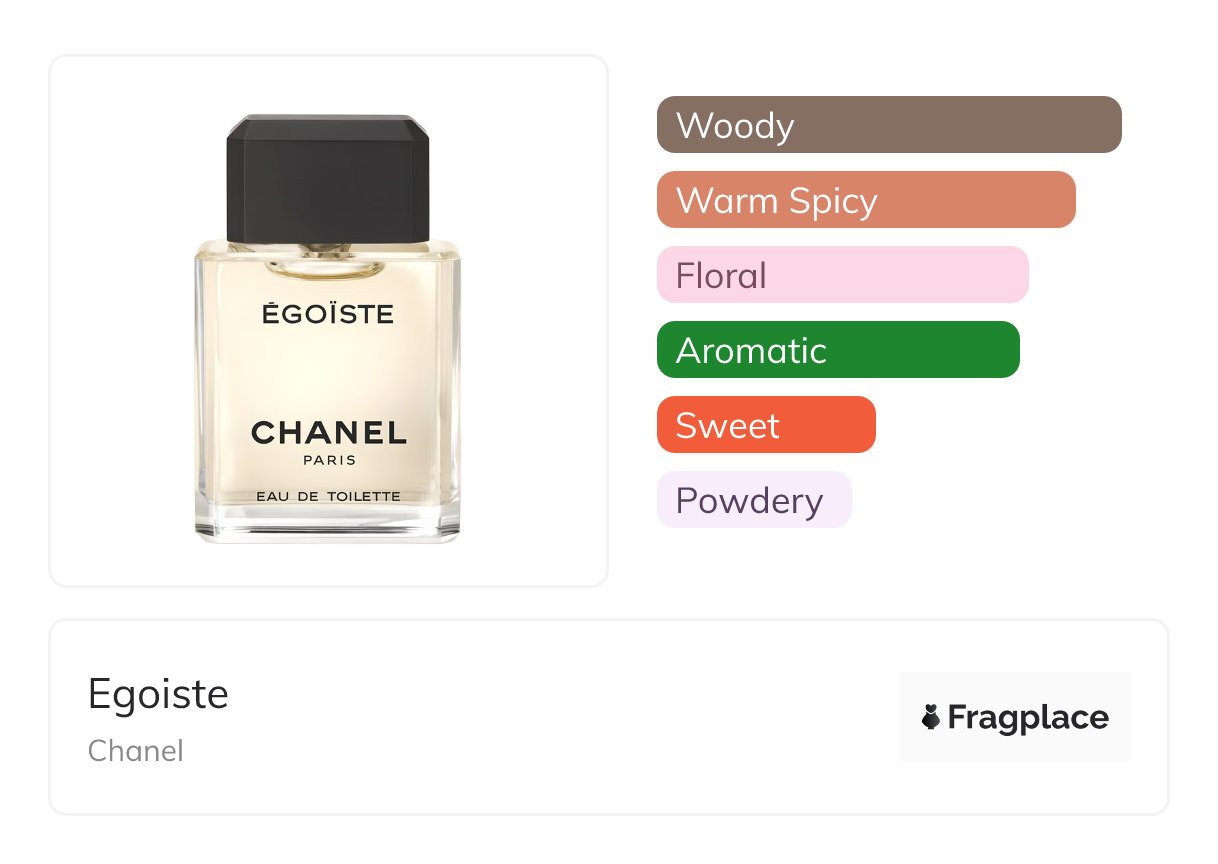The image size is (1218, 864).
Task: Select the Warm Spicy accord bar
Action: tap(865, 200)
